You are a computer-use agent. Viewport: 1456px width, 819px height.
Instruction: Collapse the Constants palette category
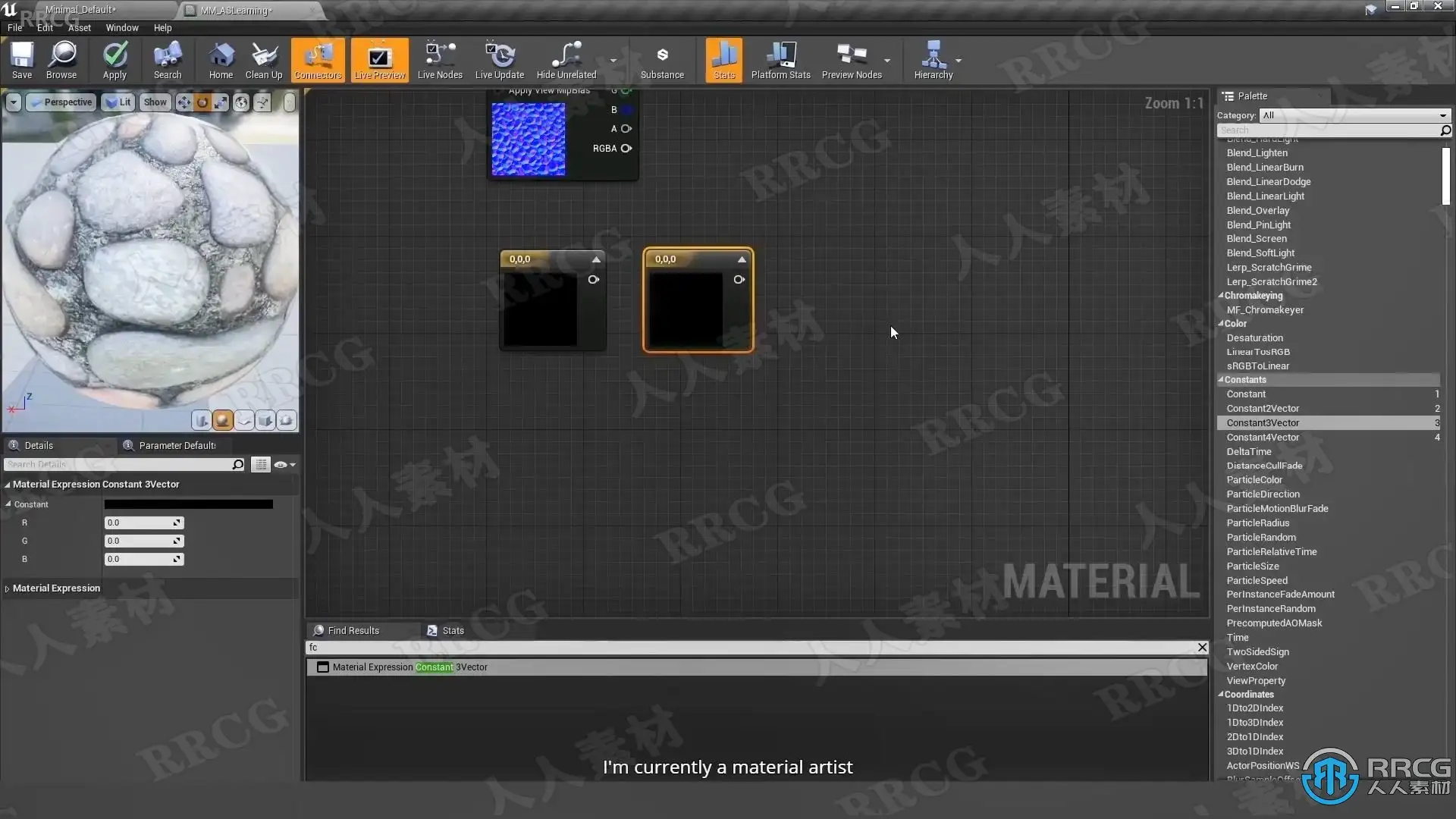pyautogui.click(x=1221, y=380)
